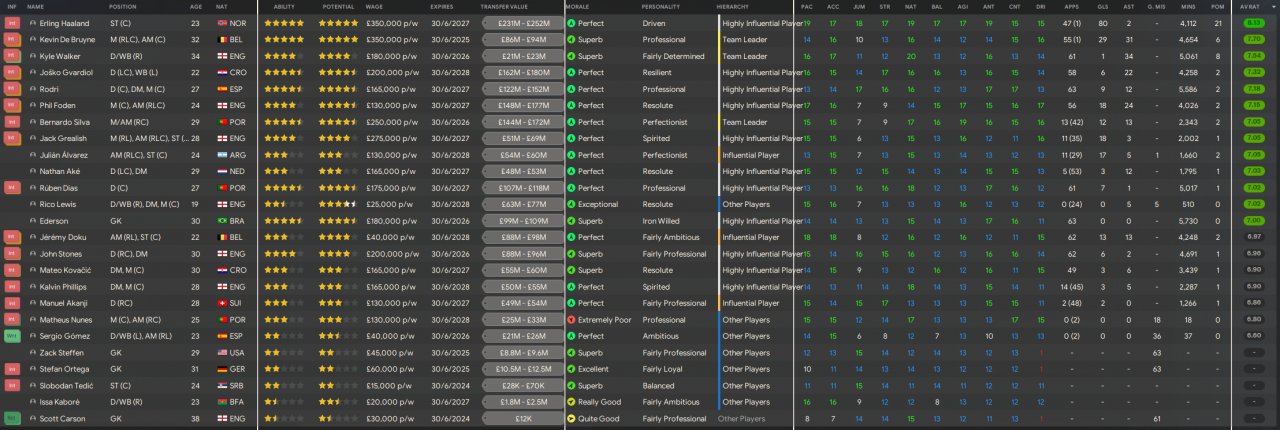Click the person icon beside Nathan Aké
Screen dimensions: 1280x430
point(32,171)
